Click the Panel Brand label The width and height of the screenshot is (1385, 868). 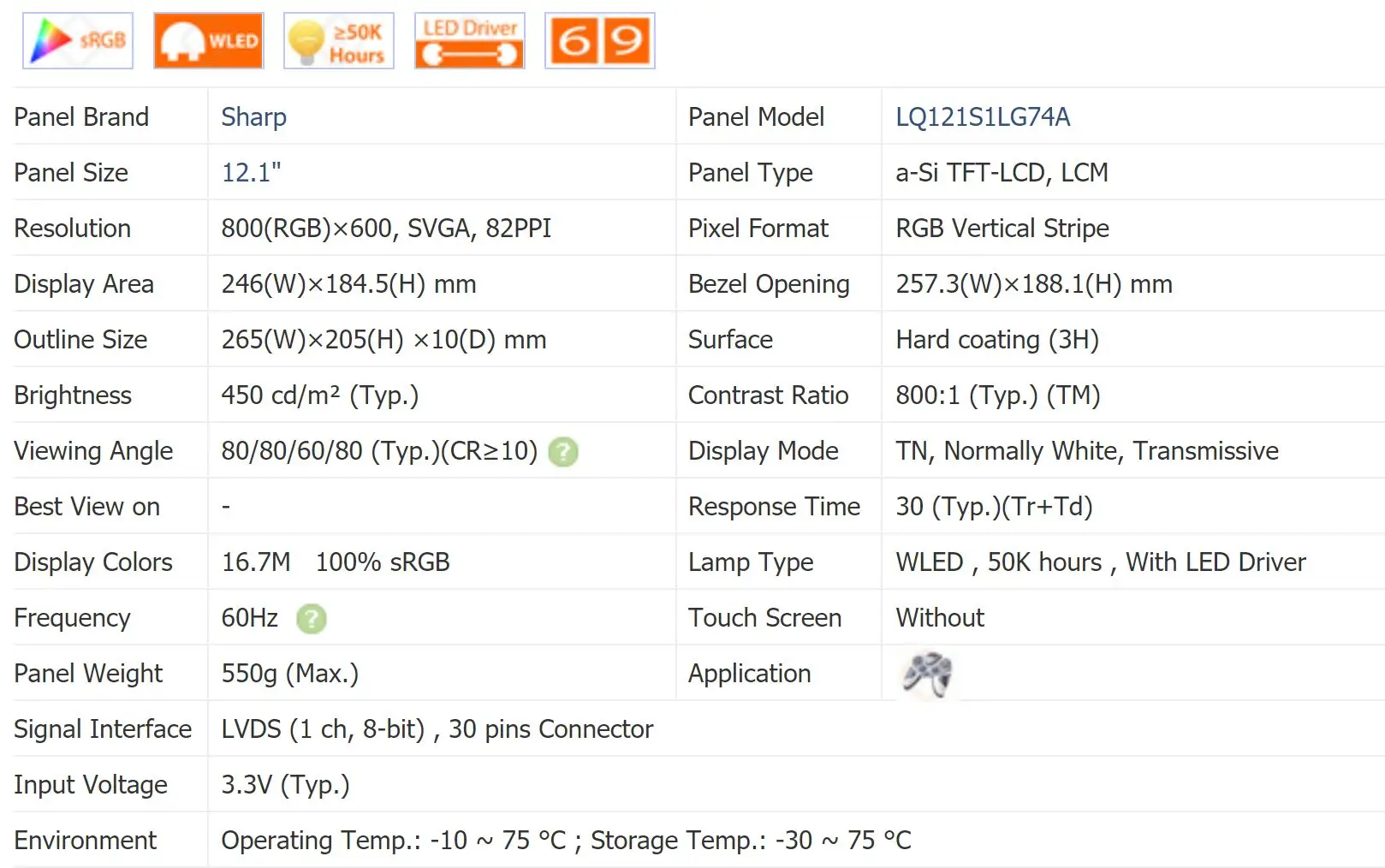(81, 117)
